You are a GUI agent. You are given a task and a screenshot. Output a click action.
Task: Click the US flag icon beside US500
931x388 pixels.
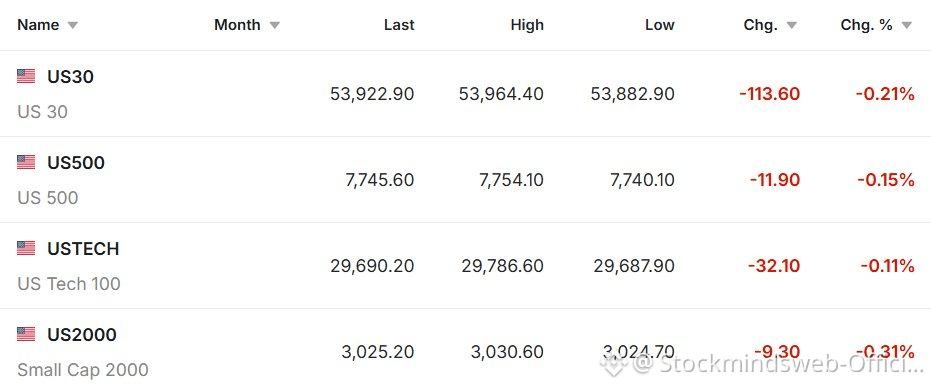[x=26, y=162]
